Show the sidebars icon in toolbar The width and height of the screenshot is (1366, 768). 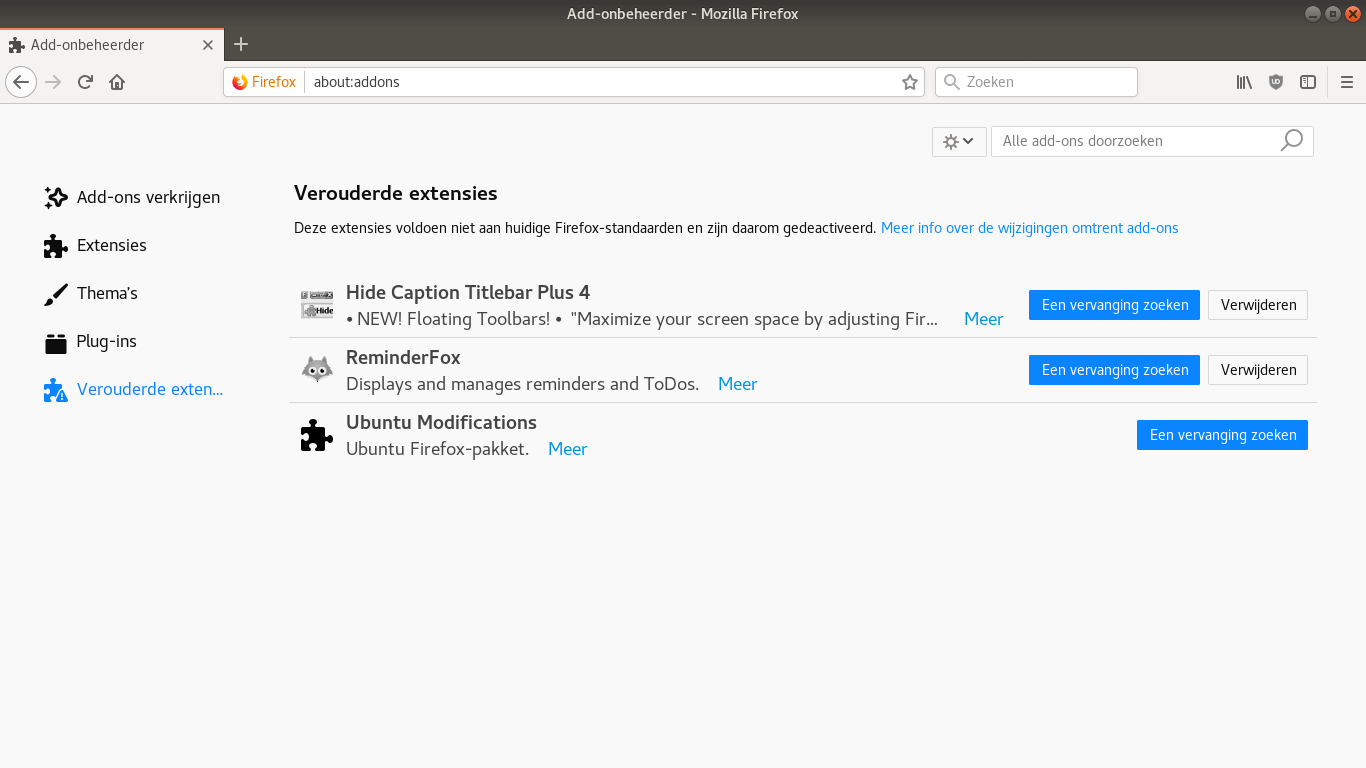tap(1308, 82)
